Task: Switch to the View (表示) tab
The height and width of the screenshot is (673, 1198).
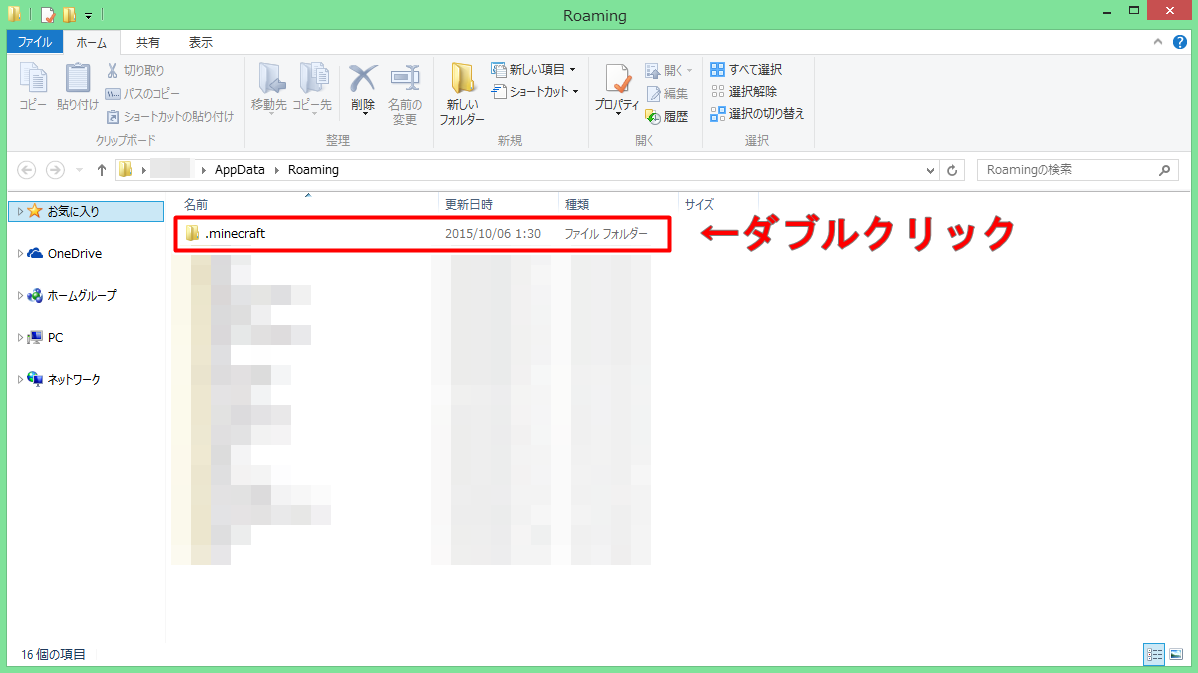Action: [201, 42]
